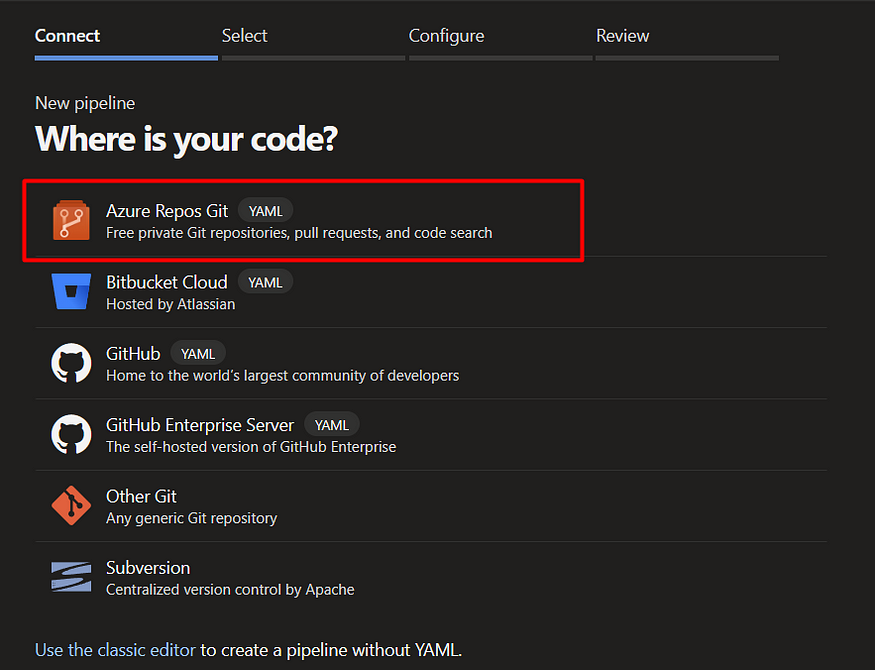
Task: Click the Bitbucket Cloud bucket icon
Action: point(71,291)
